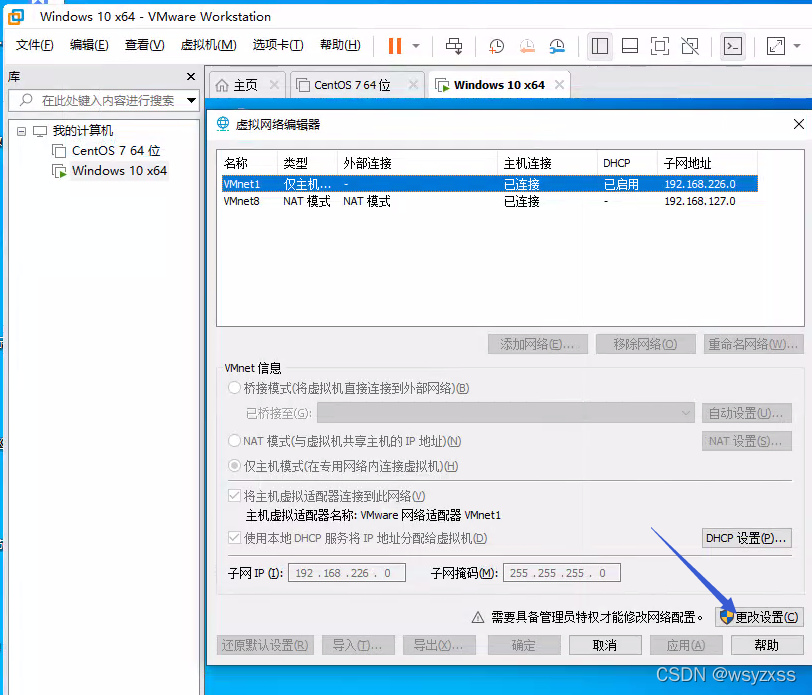
Task: Click the 重命名网络(W)... button
Action: point(753,344)
